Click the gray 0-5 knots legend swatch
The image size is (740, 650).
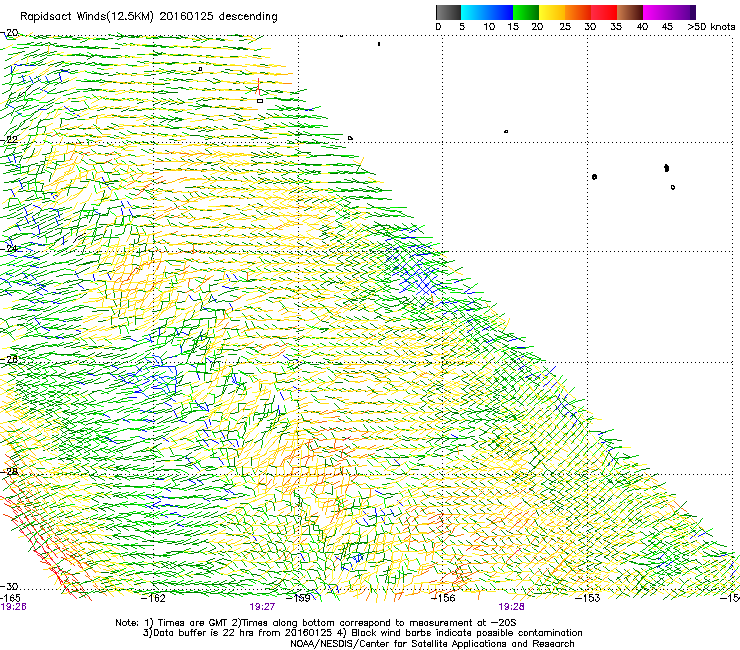448,12
